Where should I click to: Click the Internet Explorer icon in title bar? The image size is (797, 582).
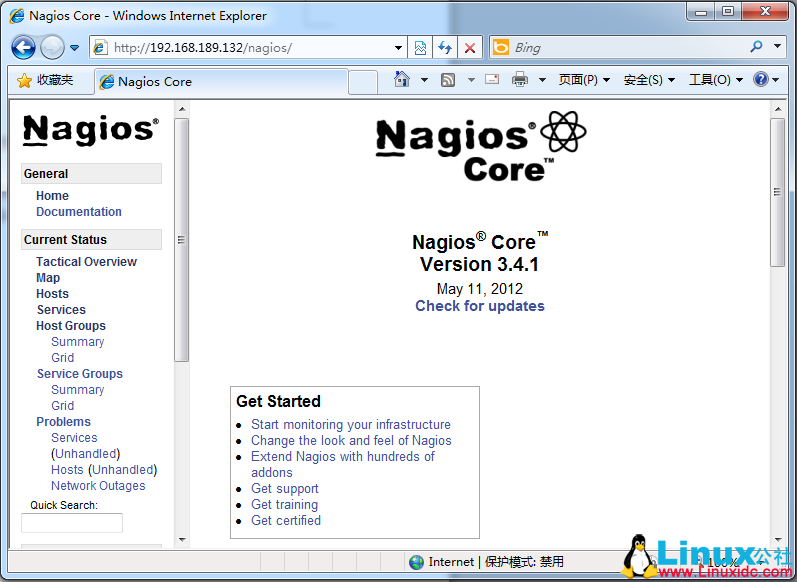tap(16, 16)
